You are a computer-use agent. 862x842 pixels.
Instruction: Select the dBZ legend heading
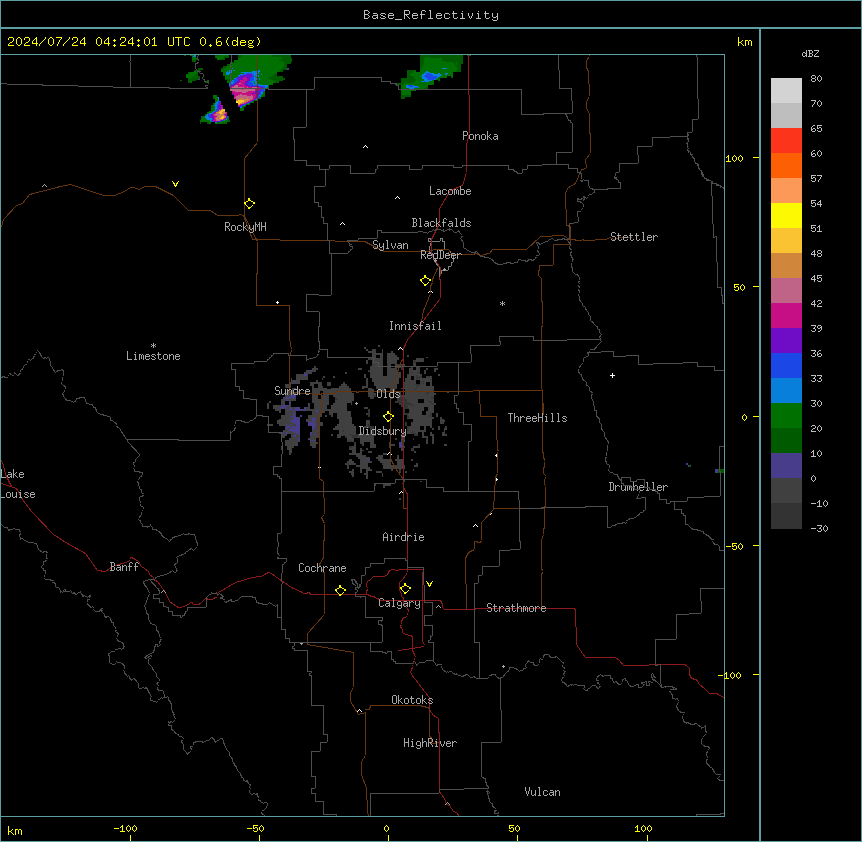click(810, 54)
